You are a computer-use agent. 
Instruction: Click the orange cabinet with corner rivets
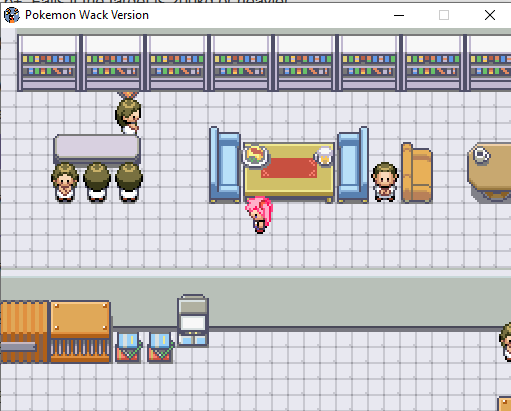click(x=80, y=332)
